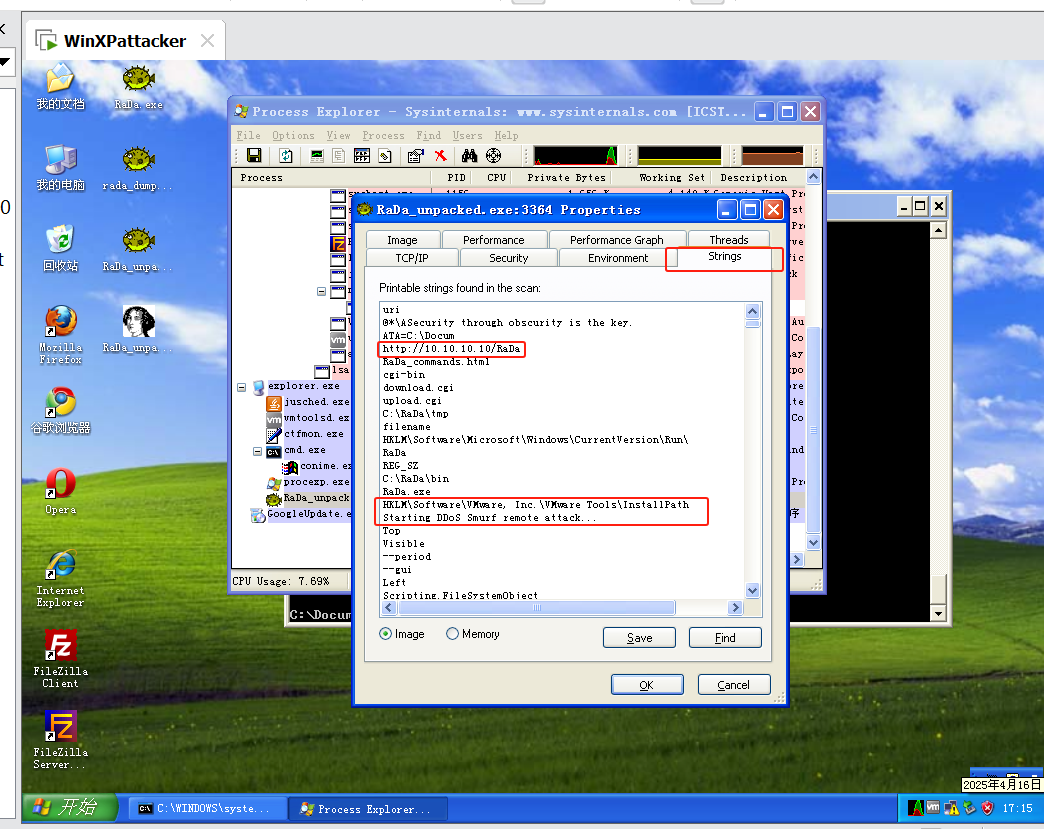Click the DLL/handle view toolbar icon
The height and width of the screenshot is (829, 1044).
click(385, 156)
